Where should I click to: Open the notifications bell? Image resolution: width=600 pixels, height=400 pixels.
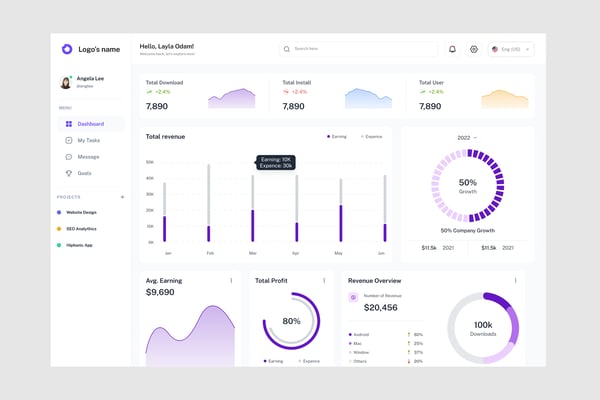[452, 49]
